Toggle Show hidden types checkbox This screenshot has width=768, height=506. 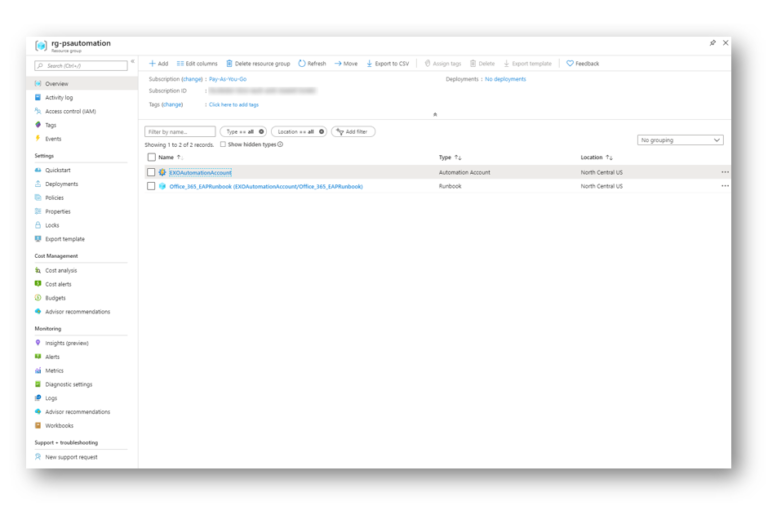tap(223, 145)
